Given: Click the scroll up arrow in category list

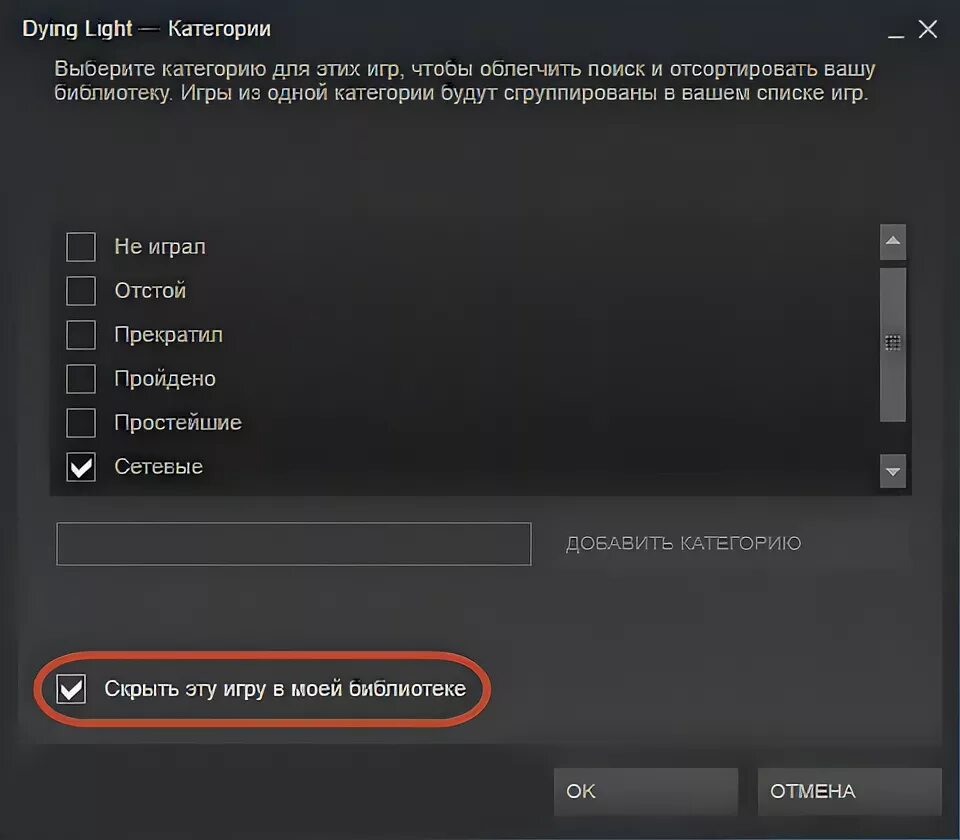Looking at the screenshot, I should 893,241.
